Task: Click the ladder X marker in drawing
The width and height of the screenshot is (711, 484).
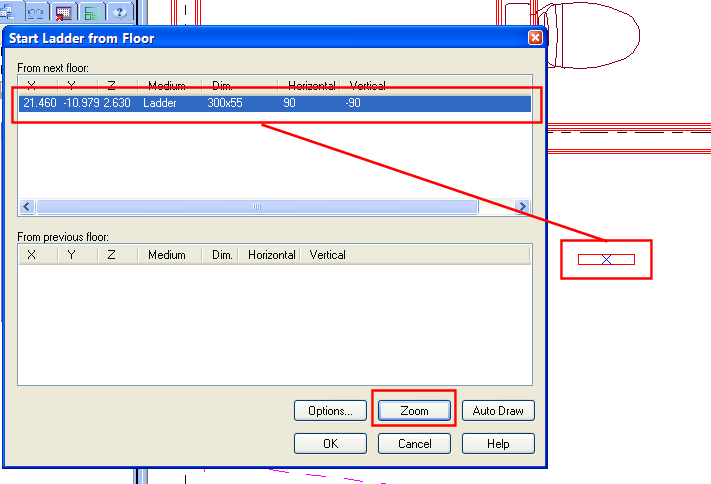Action: pos(606,260)
